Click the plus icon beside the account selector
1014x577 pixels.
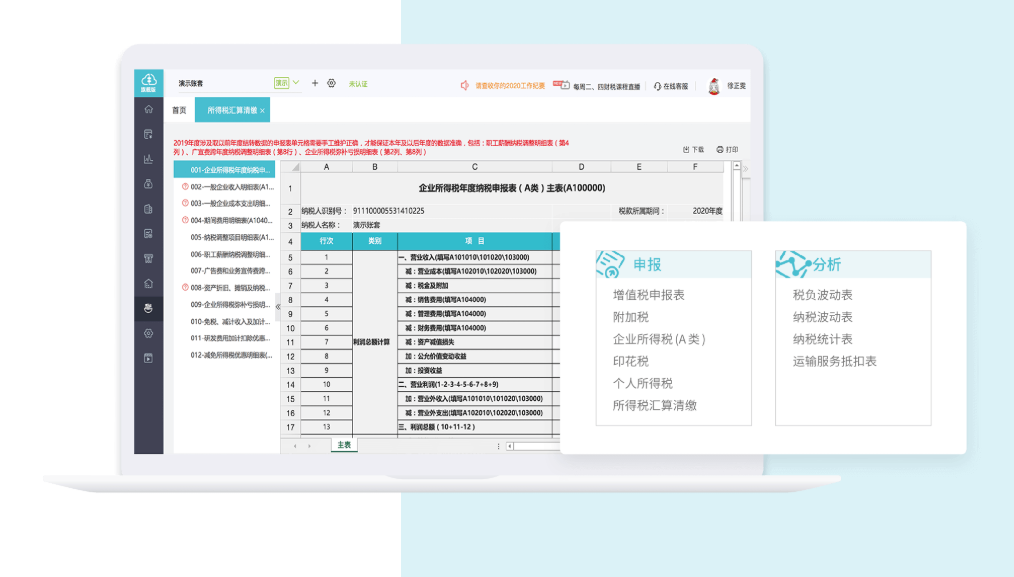coord(315,84)
